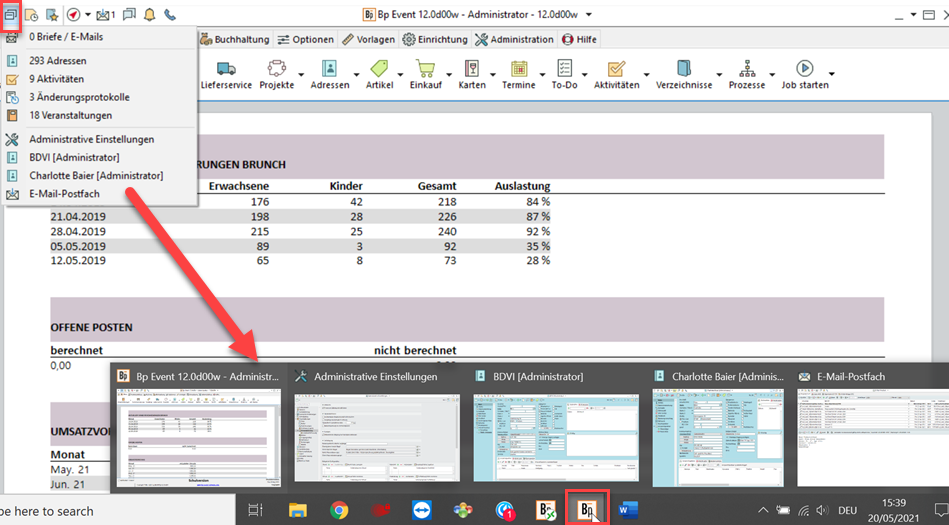The image size is (949, 525).
Task: Open TeamViewer from the taskbar
Action: pyautogui.click(x=421, y=510)
